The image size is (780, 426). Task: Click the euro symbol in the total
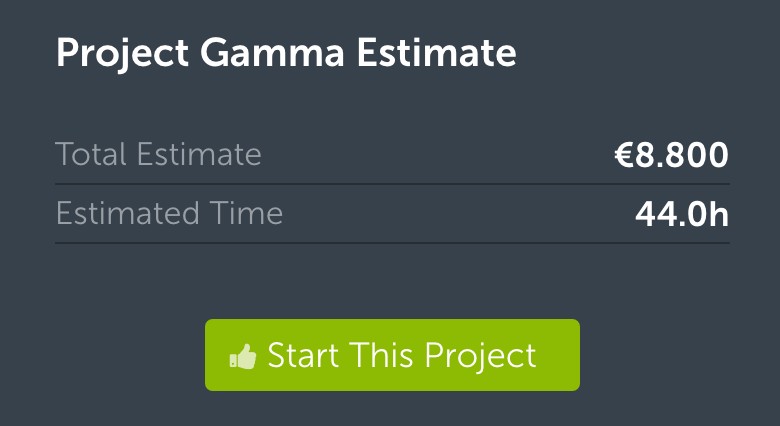[624, 155]
